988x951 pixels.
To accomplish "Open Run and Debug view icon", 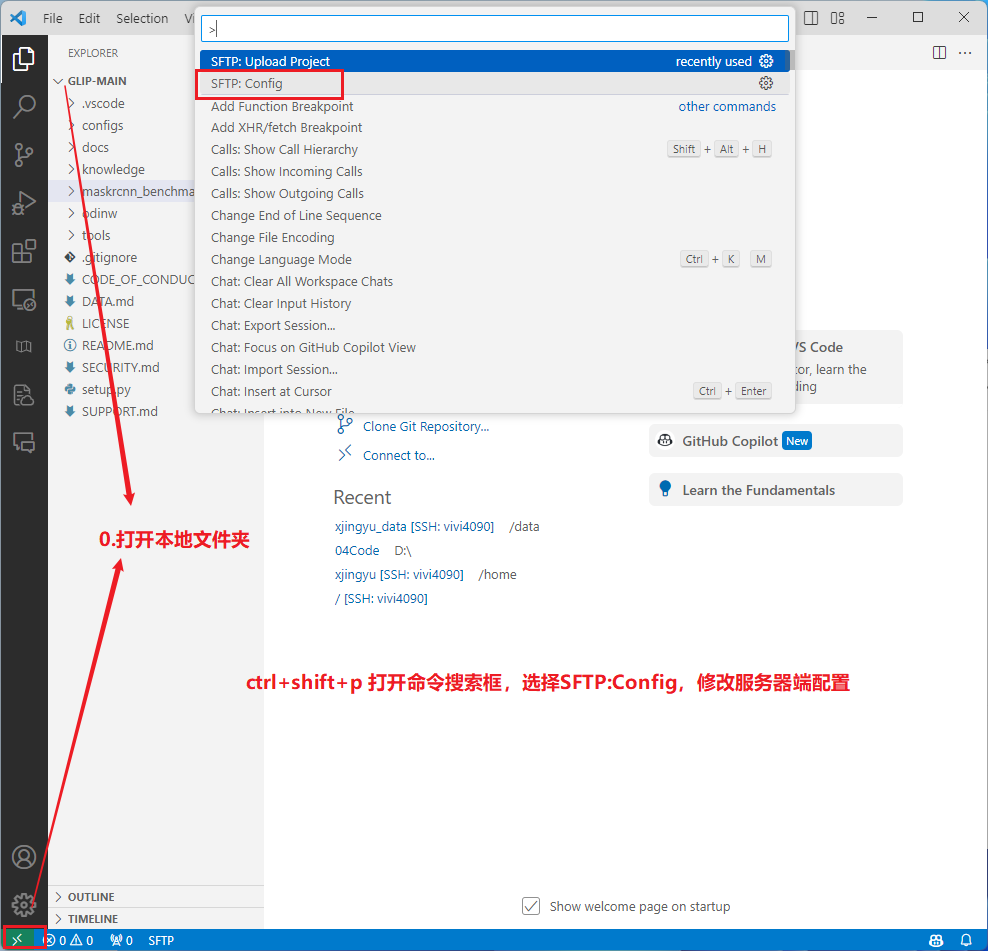I will tap(23, 203).
